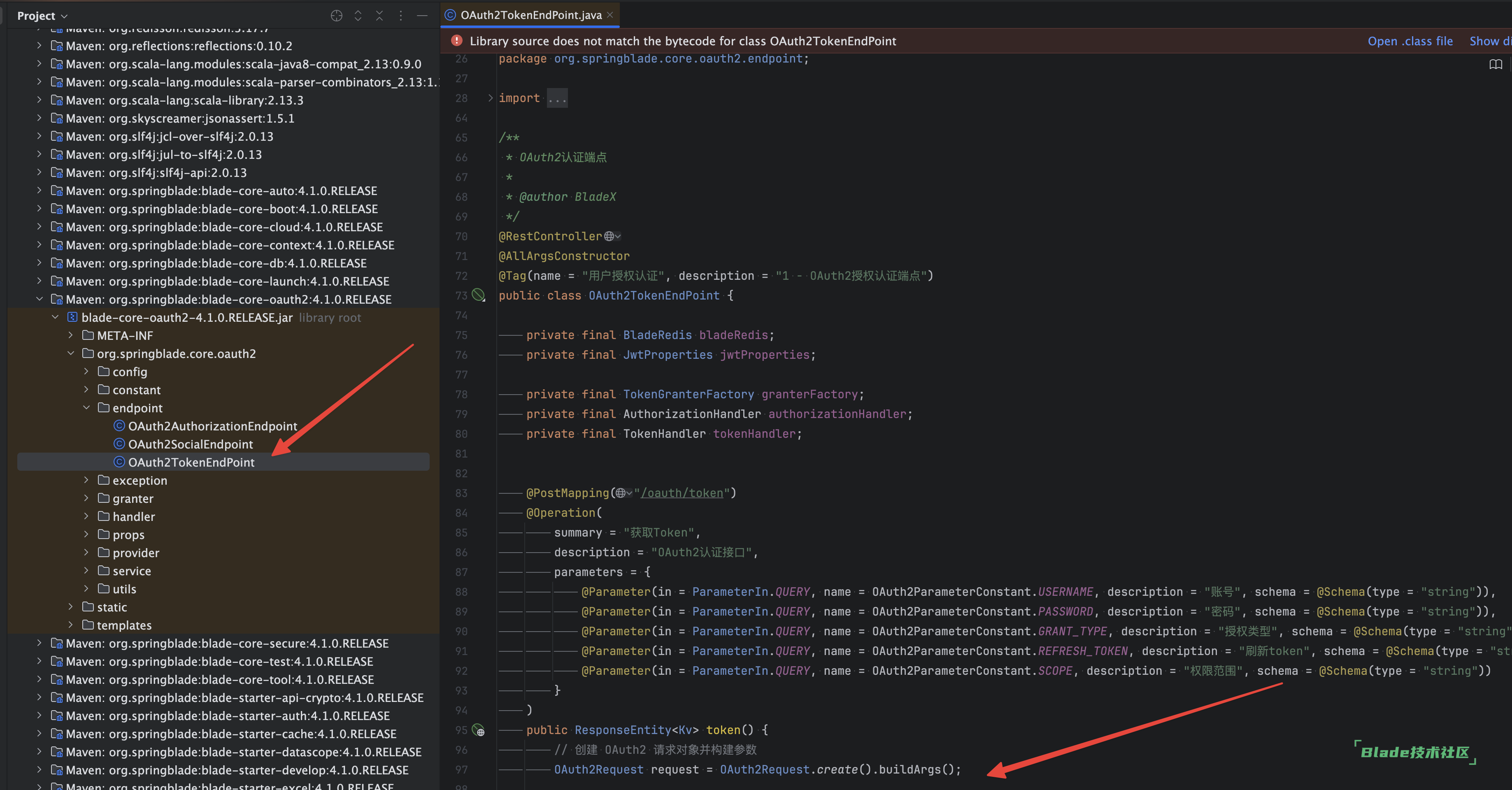1512x790 pixels.
Task: Click line number 83 in gutter
Action: click(461, 493)
